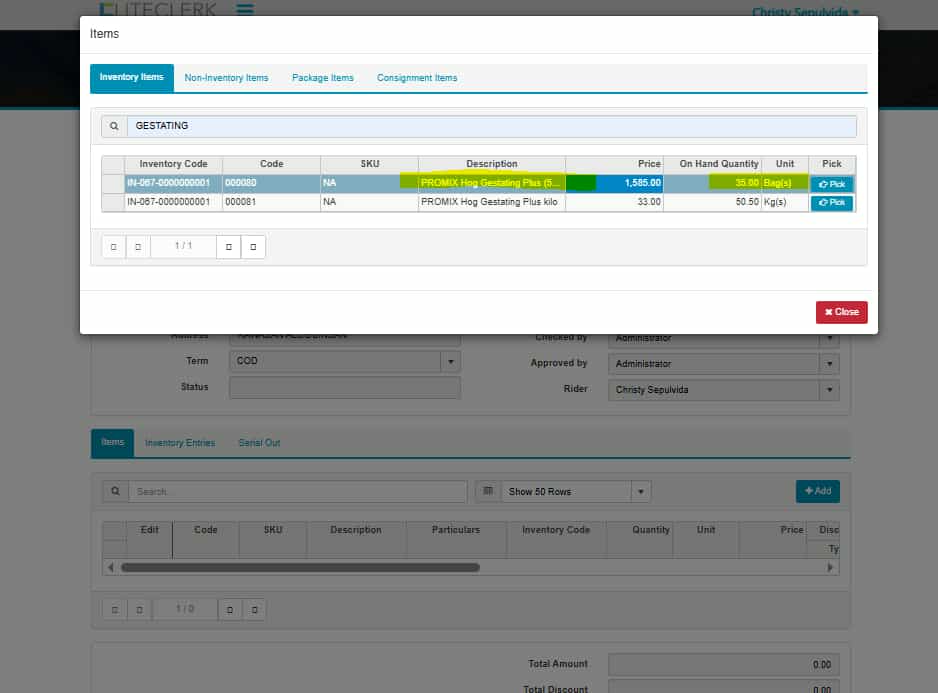The image size is (938, 693).
Task: Select row checkbox for code 000081
Action: click(113, 203)
